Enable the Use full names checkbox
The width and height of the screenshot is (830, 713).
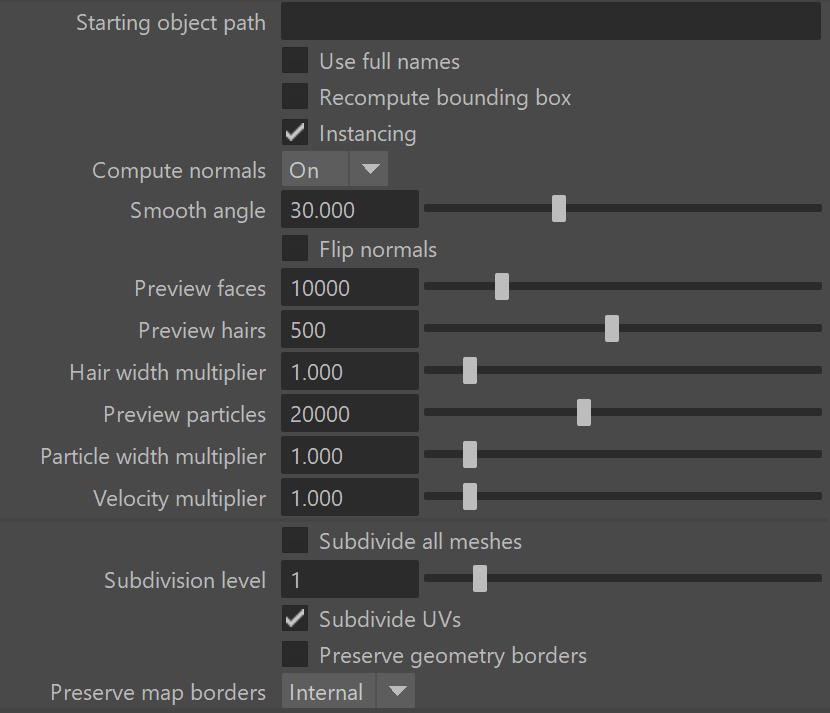click(295, 60)
